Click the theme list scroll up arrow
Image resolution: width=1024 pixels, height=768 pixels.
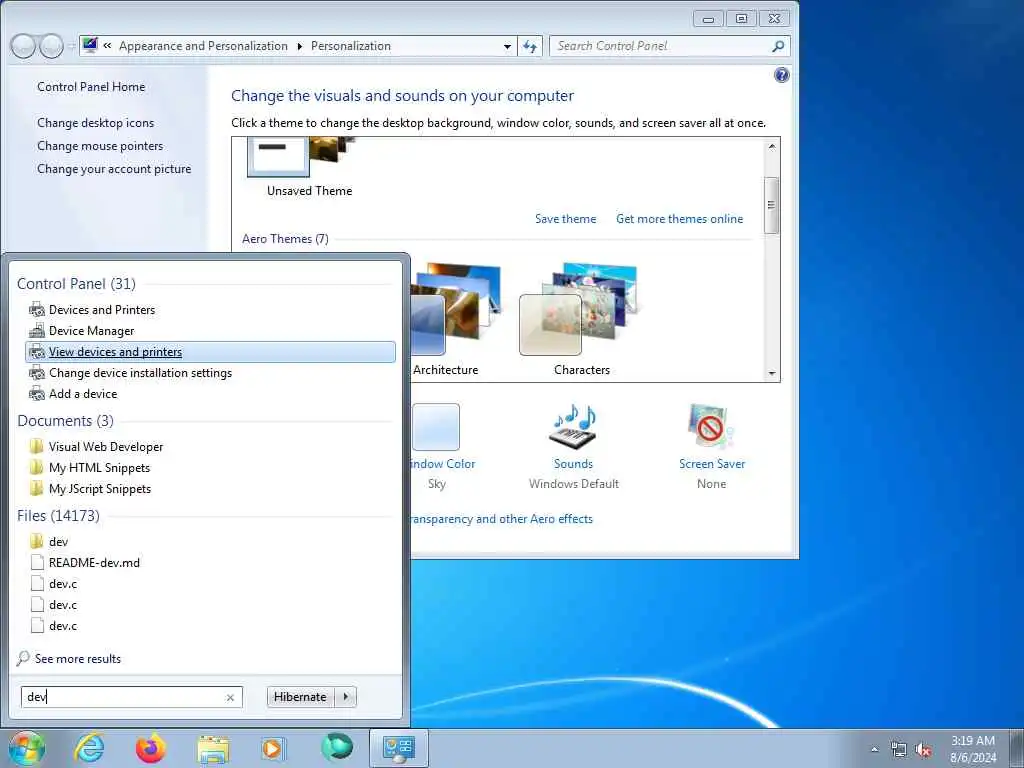tap(772, 147)
